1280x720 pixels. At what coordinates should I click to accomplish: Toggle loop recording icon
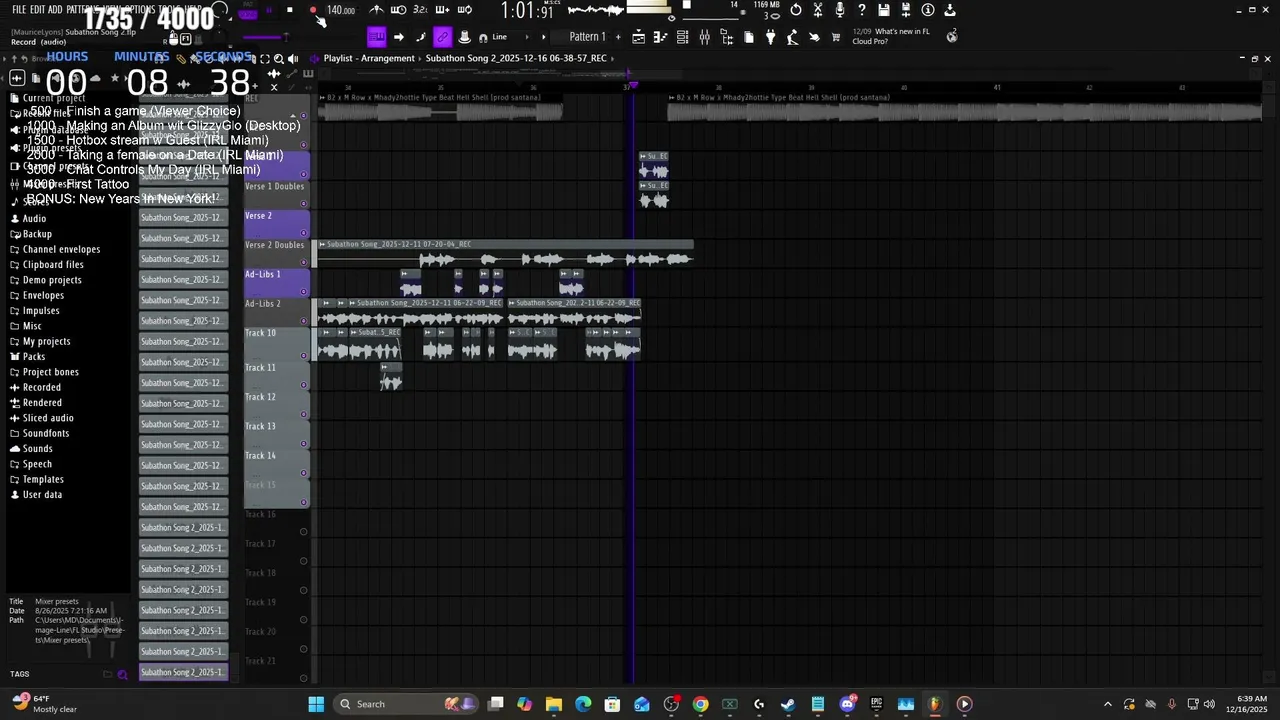464,10
